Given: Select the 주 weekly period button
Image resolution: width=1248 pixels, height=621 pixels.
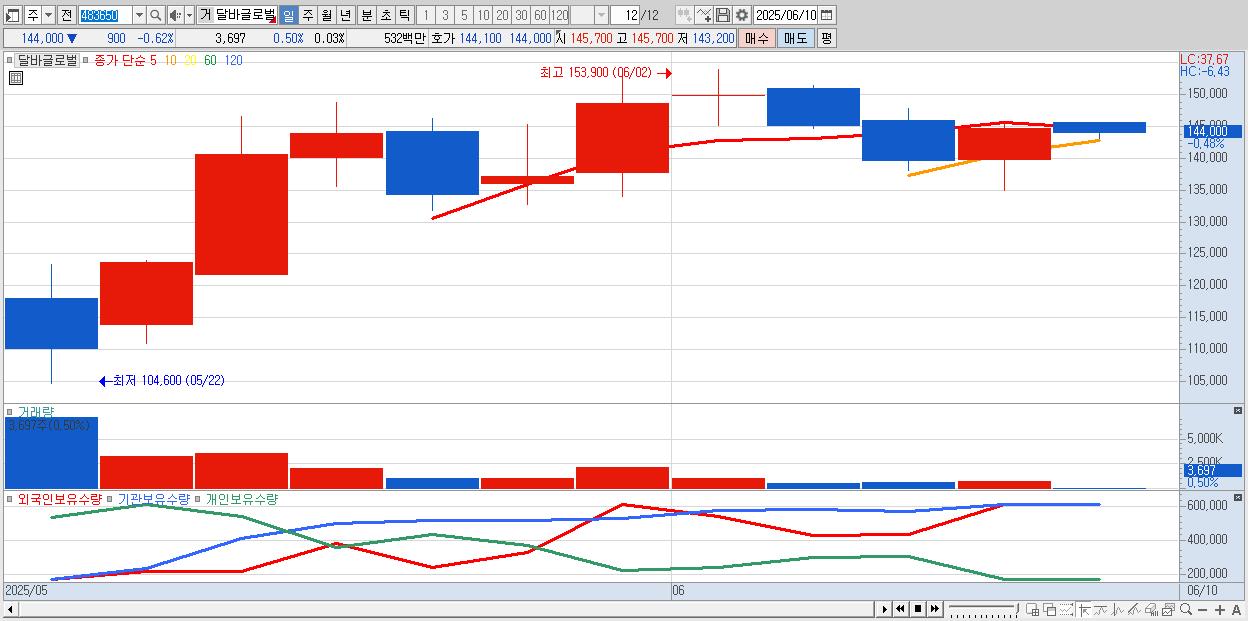Looking at the screenshot, I should click(x=307, y=15).
